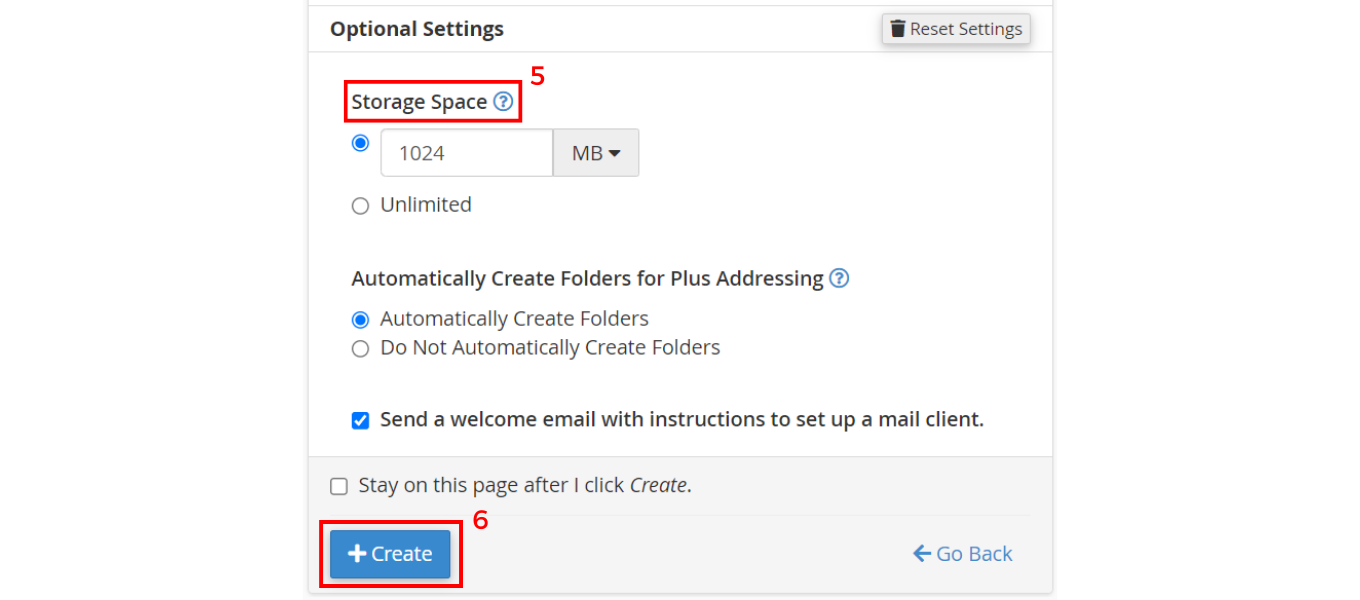The height and width of the screenshot is (600, 1360).
Task: Click the Plus Addressing section heading text
Action: 587,278
